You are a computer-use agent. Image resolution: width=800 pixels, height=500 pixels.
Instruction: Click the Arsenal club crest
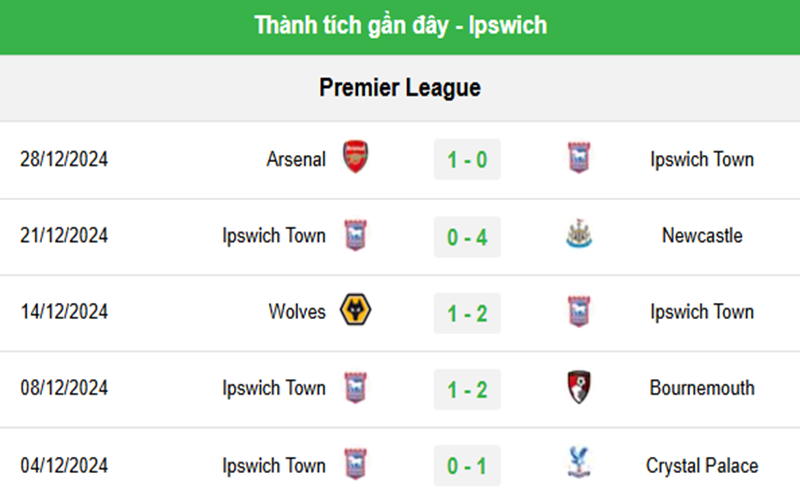[355, 158]
